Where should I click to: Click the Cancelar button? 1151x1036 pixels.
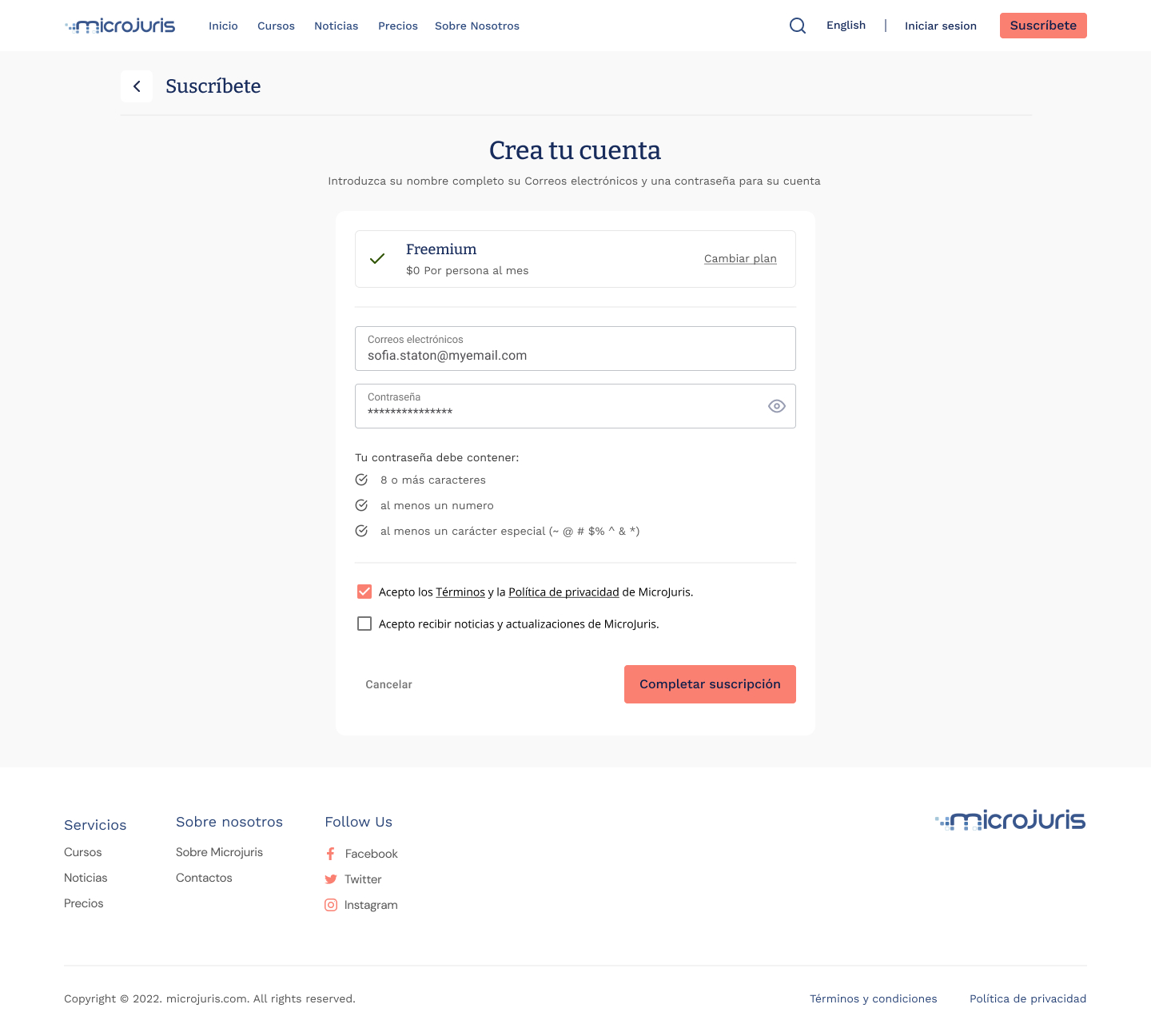click(x=388, y=684)
